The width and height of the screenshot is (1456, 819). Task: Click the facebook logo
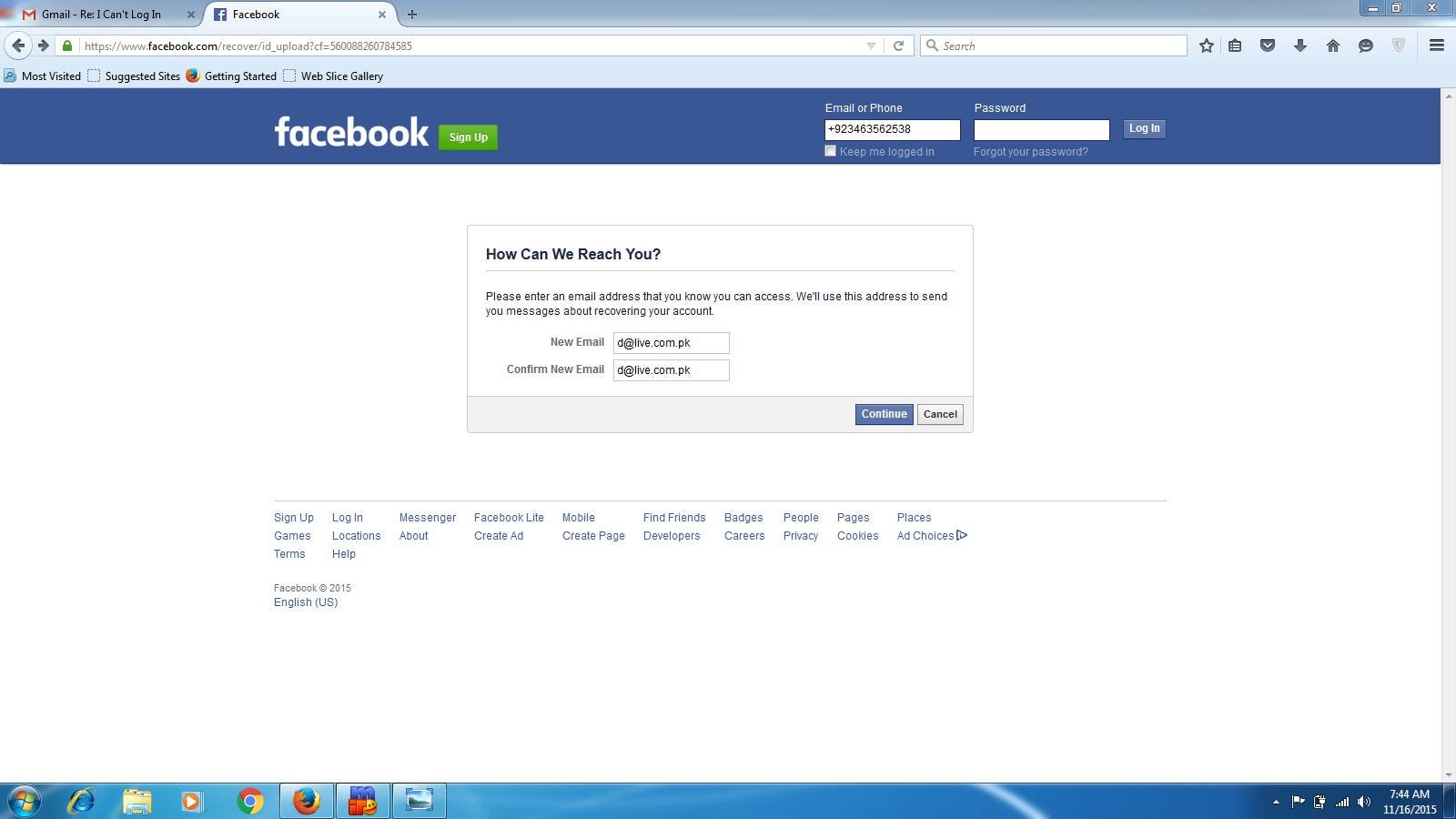pyautogui.click(x=351, y=133)
